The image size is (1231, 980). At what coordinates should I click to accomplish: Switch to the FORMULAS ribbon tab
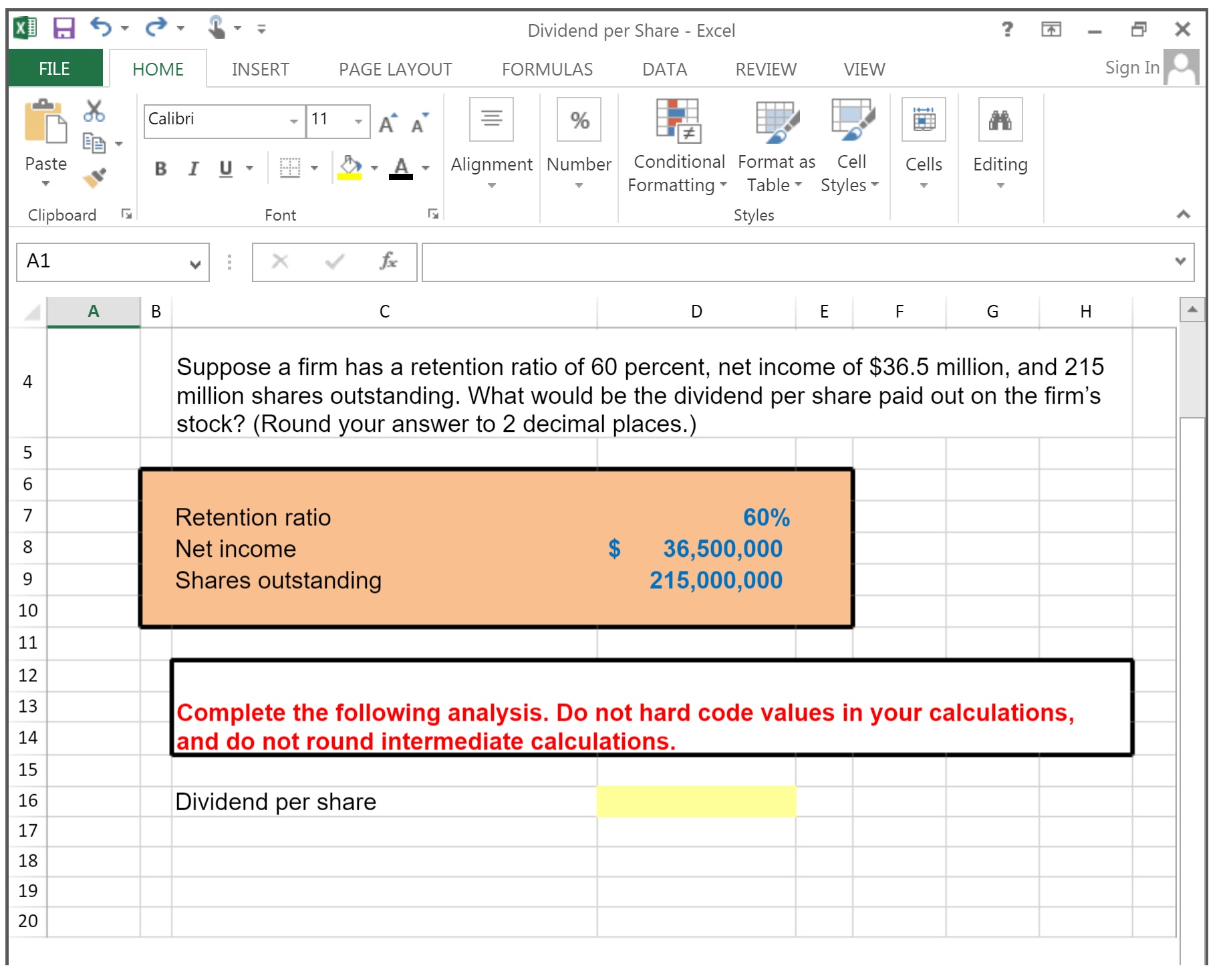[547, 69]
